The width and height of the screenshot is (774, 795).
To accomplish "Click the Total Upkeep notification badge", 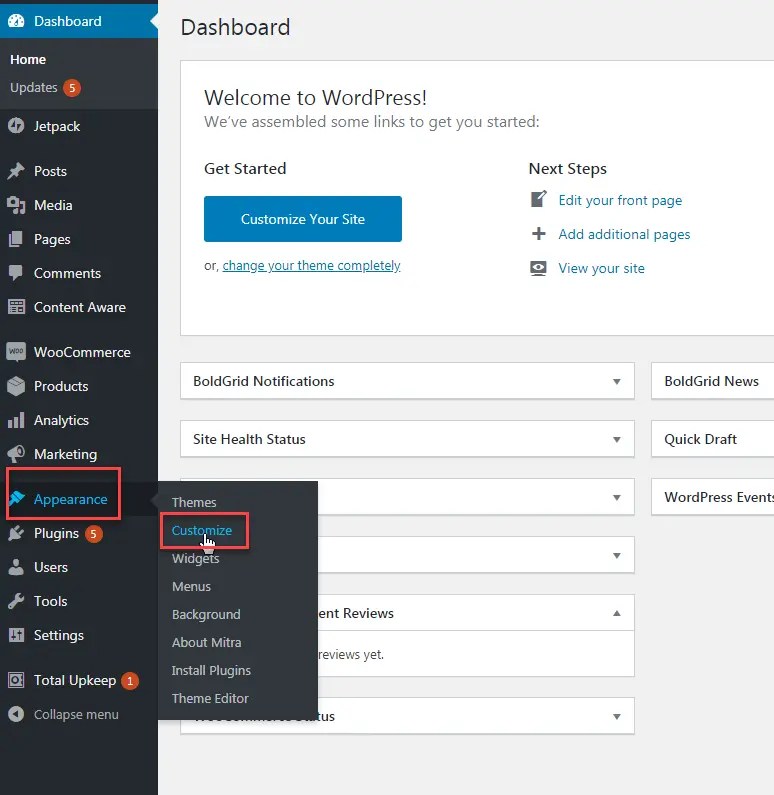I will pyautogui.click(x=130, y=680).
